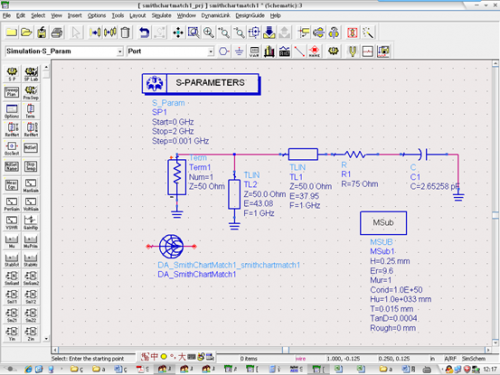
Task: Click the Er=9.6 substrate parameter
Action: pos(382,271)
